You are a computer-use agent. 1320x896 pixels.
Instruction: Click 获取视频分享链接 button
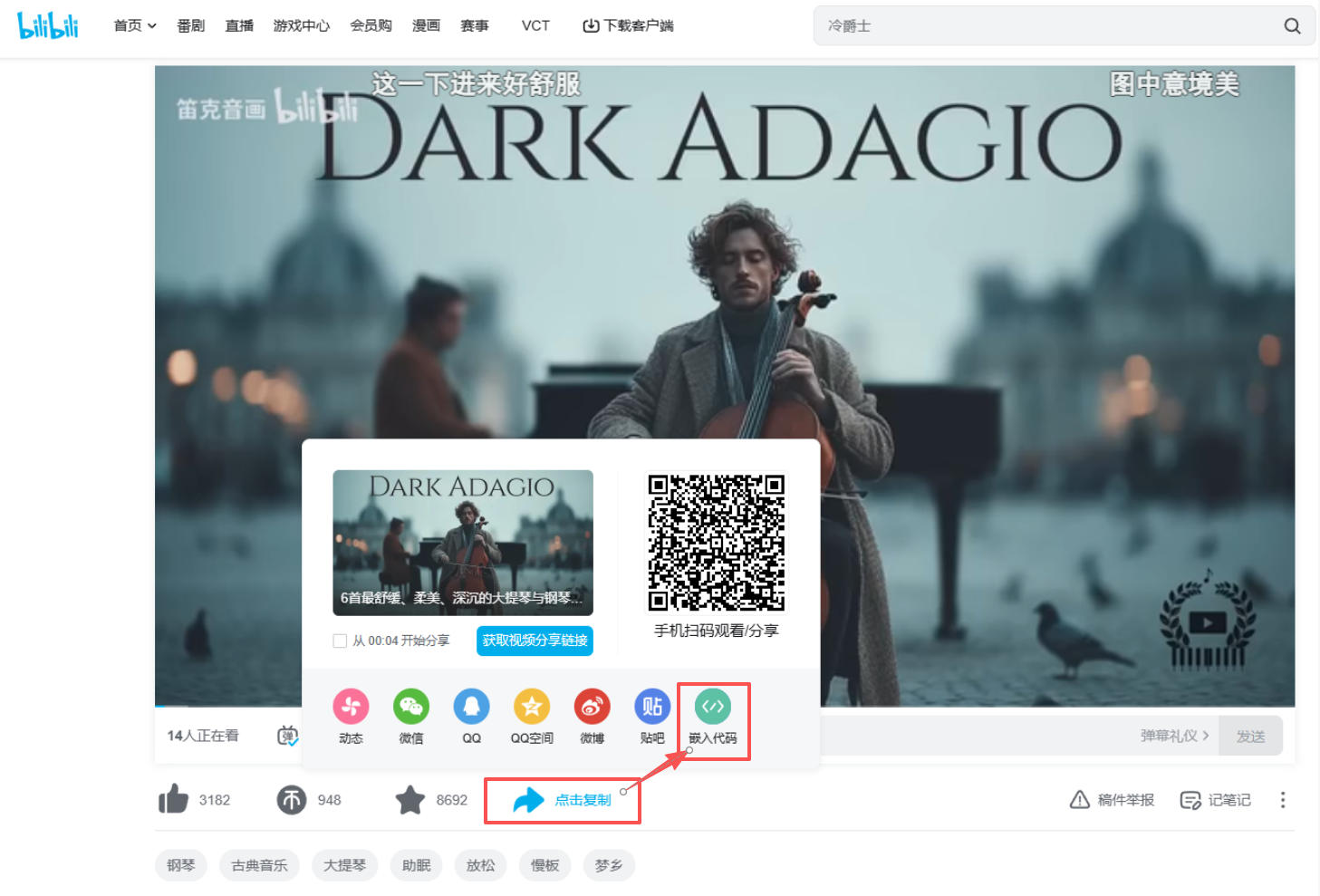[x=535, y=641]
